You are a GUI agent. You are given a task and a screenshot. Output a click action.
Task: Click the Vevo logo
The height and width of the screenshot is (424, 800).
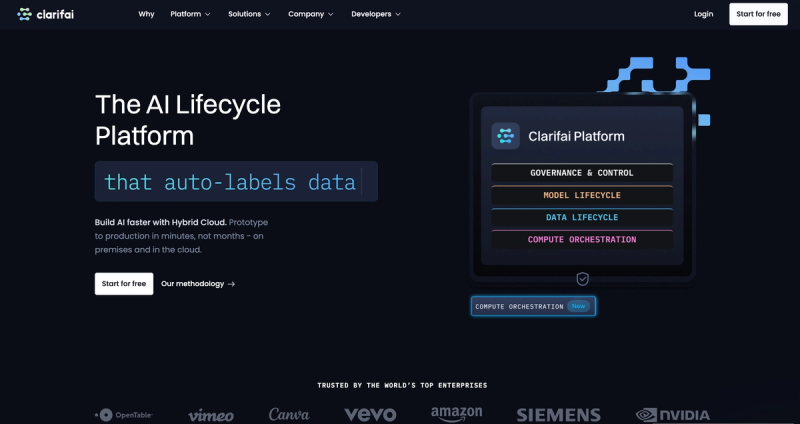point(370,415)
